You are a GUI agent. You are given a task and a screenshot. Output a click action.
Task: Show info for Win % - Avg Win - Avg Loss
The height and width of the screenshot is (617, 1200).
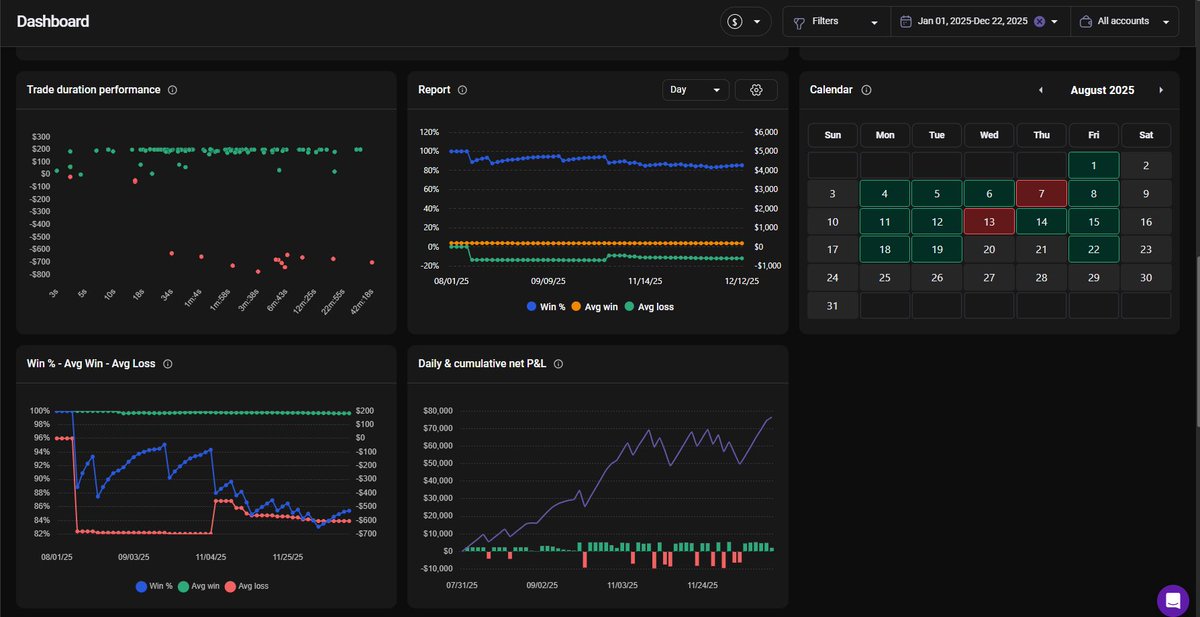167,364
